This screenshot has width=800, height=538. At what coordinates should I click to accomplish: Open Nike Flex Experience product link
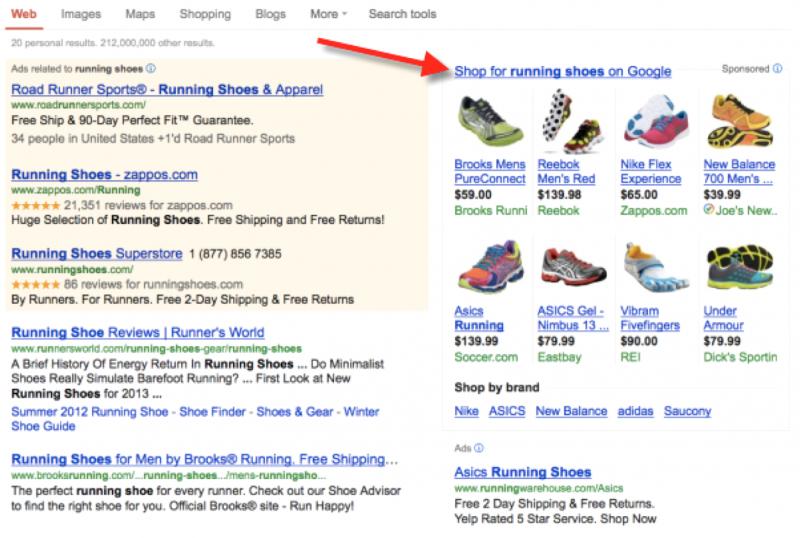(651, 172)
